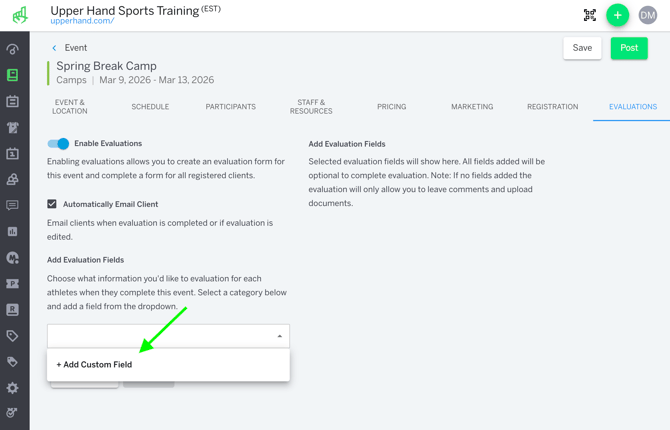
Task: Switch to the Schedule tab
Action: coord(150,107)
